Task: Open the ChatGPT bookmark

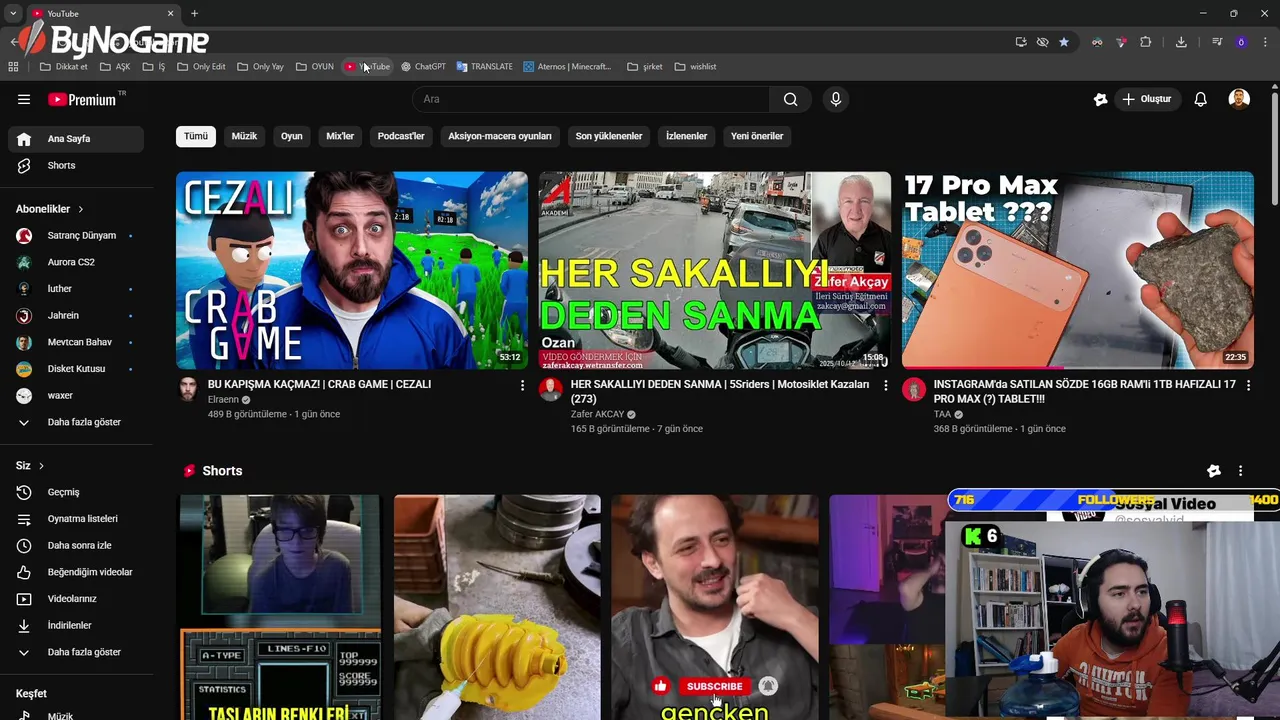Action: tap(424, 67)
